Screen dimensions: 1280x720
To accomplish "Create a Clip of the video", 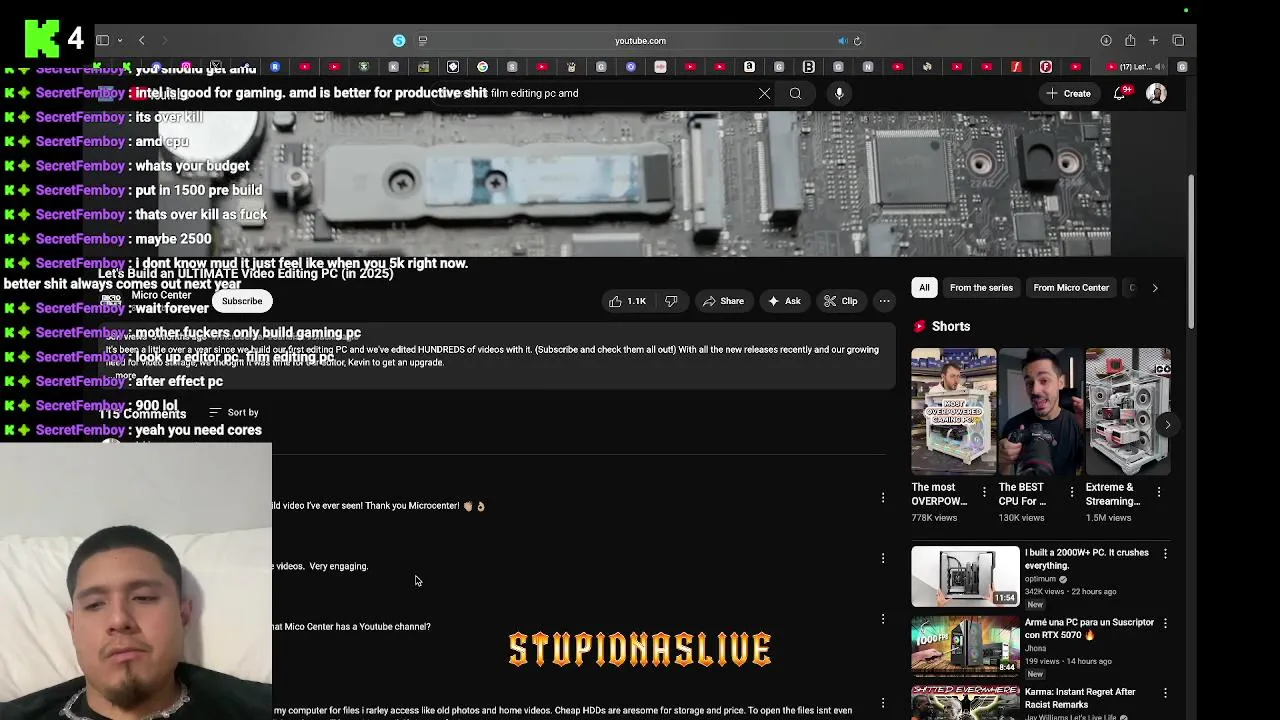I will (x=840, y=301).
